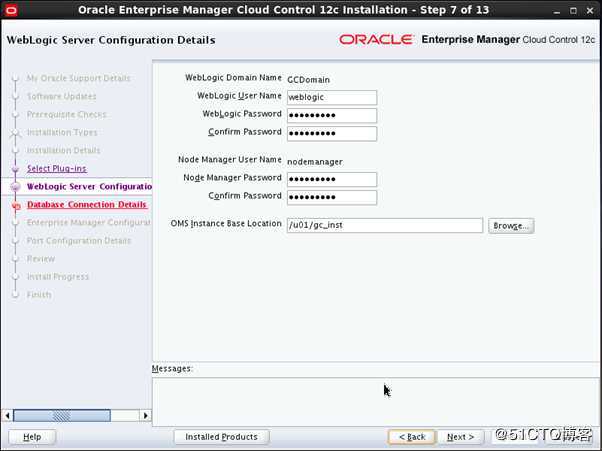Proceed with the Next button
This screenshot has height=451, width=602.
click(460, 437)
